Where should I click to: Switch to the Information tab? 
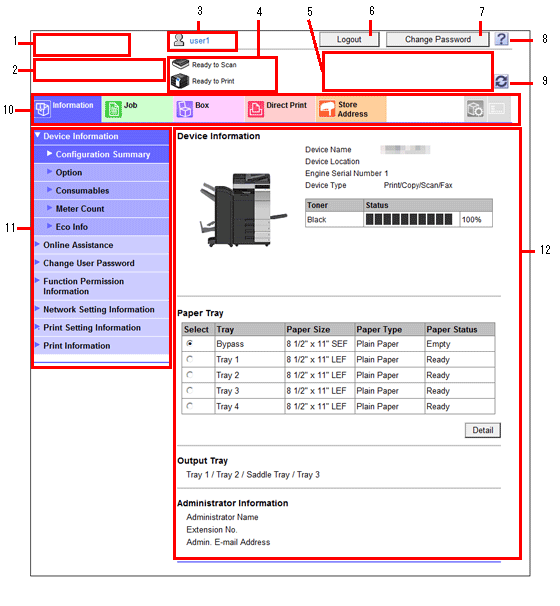(67, 109)
